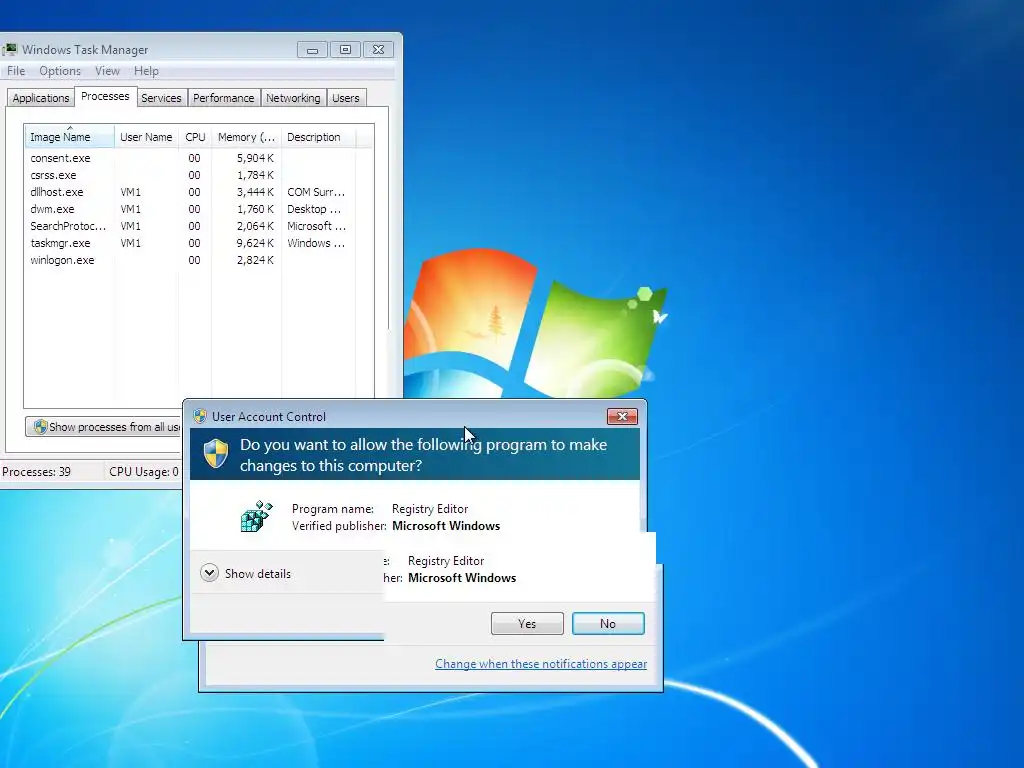Screen dimensions: 1024x768
Task: Click Yes to allow Registry Editor
Action: (527, 624)
